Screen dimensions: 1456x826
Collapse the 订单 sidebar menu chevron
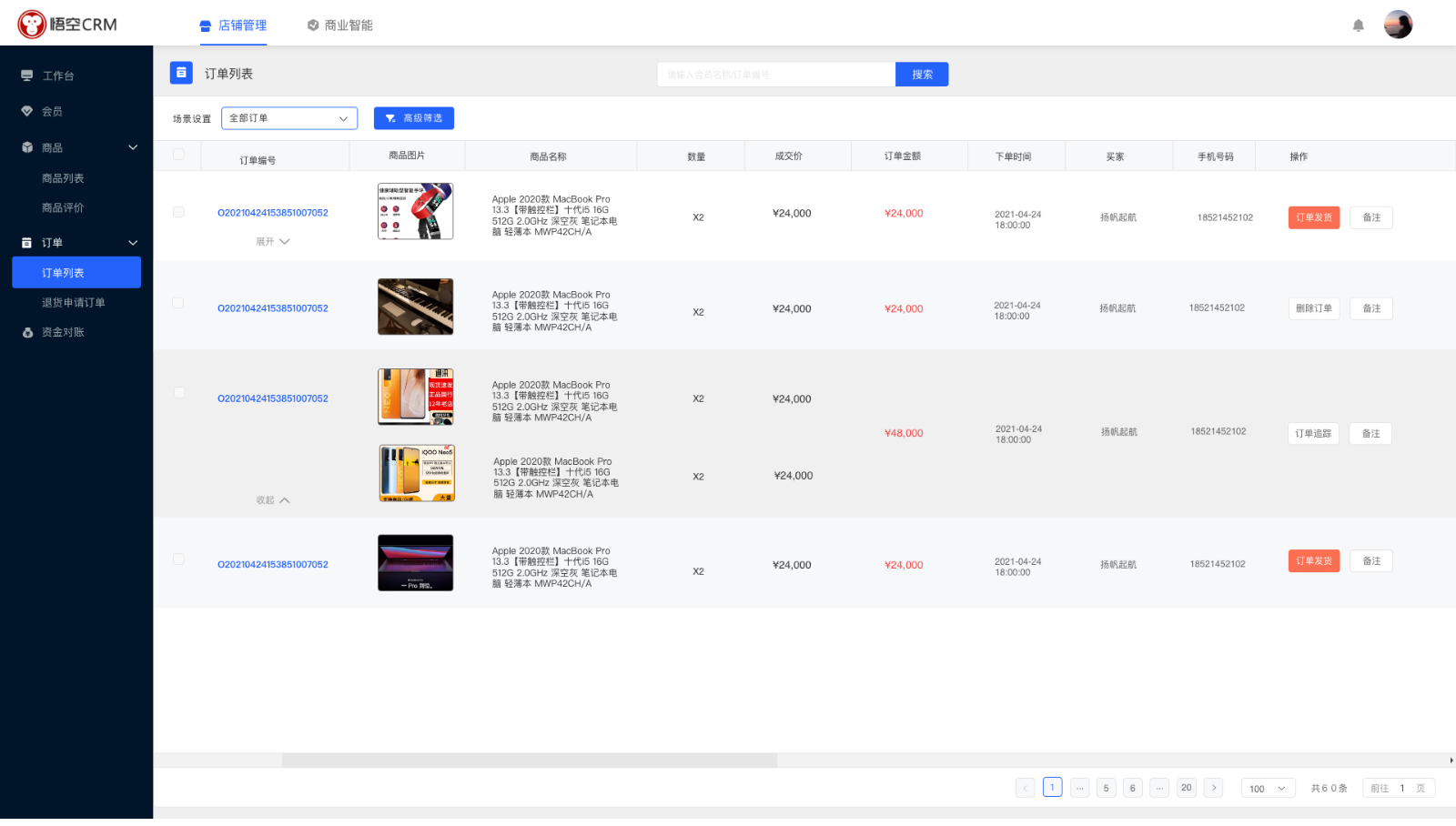(x=133, y=243)
